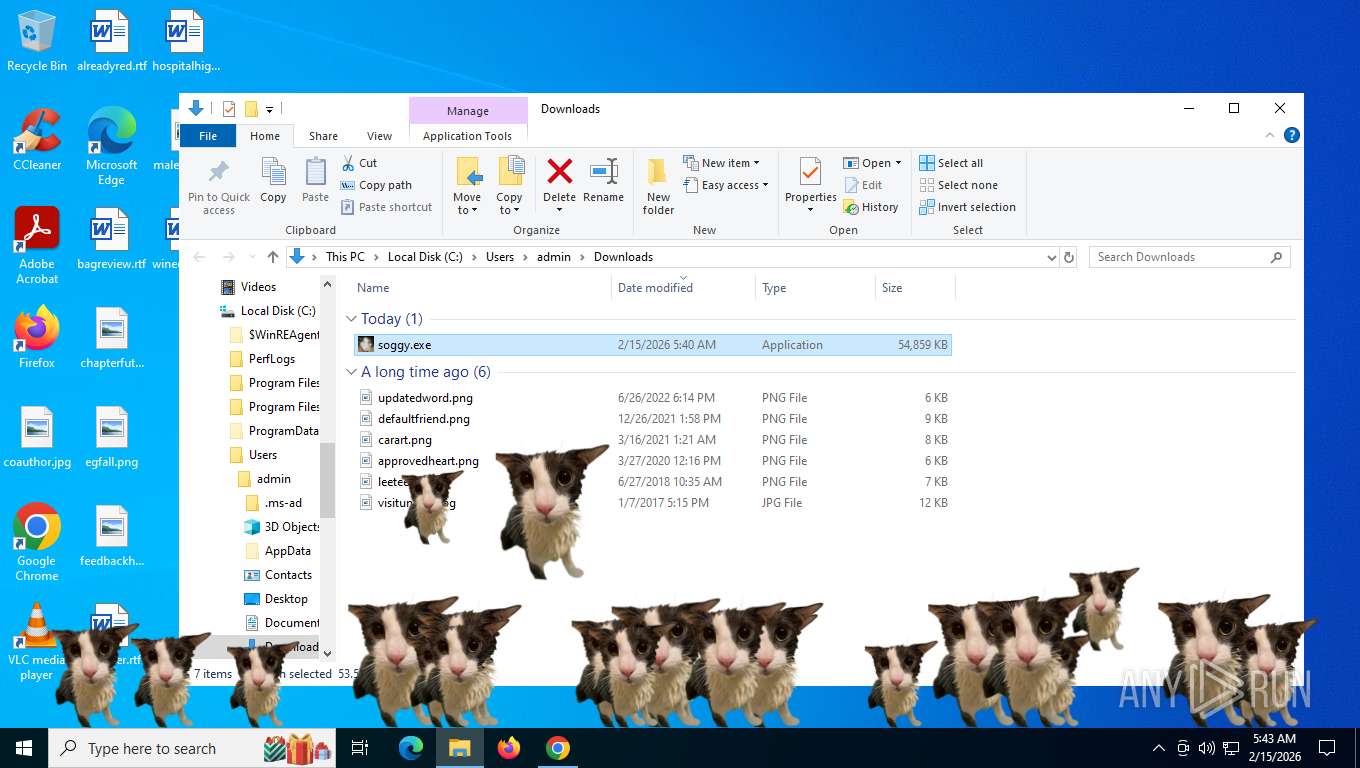Click 'Local Disk (C:)' in the breadcrumb
This screenshot has height=768, width=1360.
(425, 257)
